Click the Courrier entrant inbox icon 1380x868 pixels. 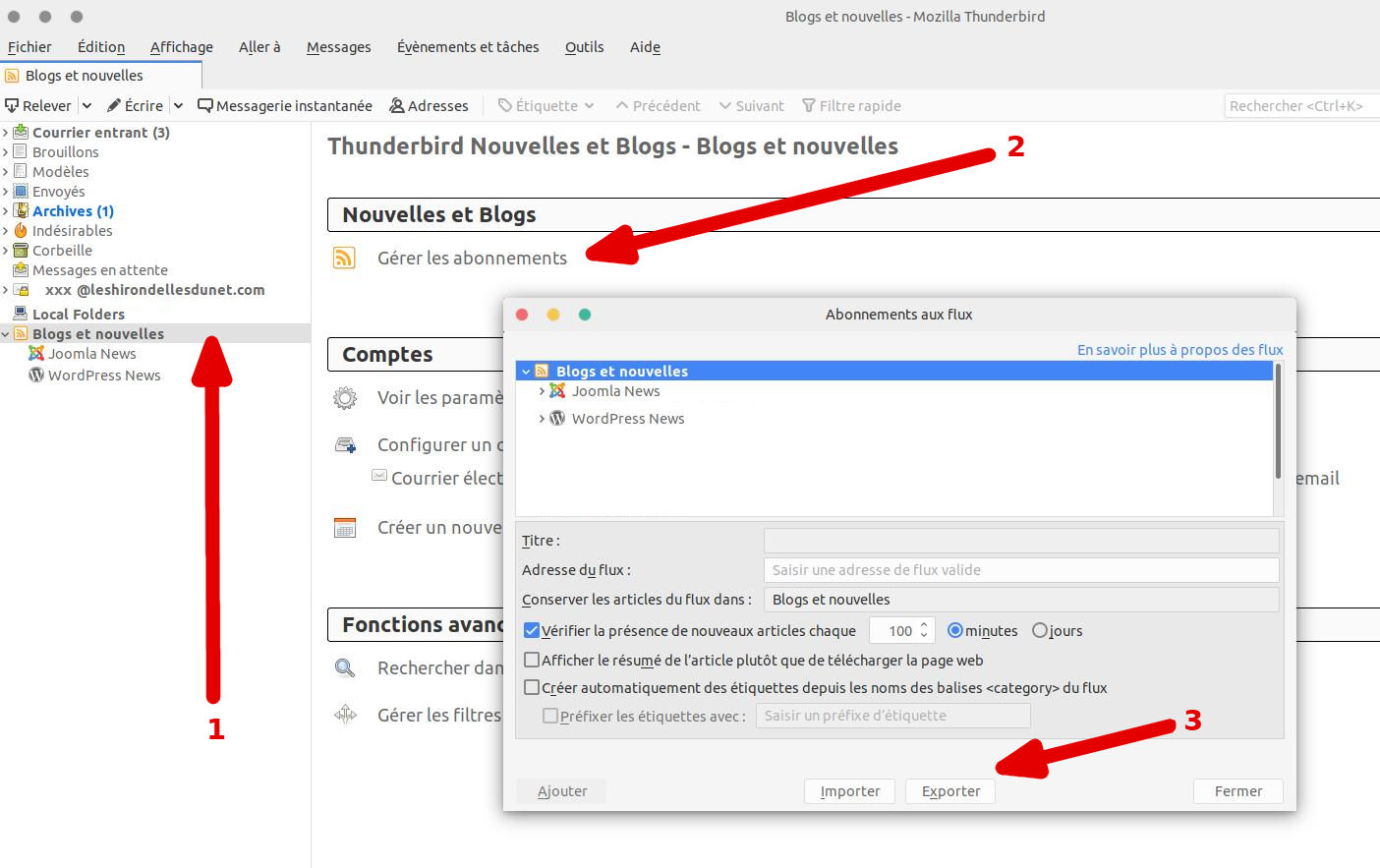(21, 132)
